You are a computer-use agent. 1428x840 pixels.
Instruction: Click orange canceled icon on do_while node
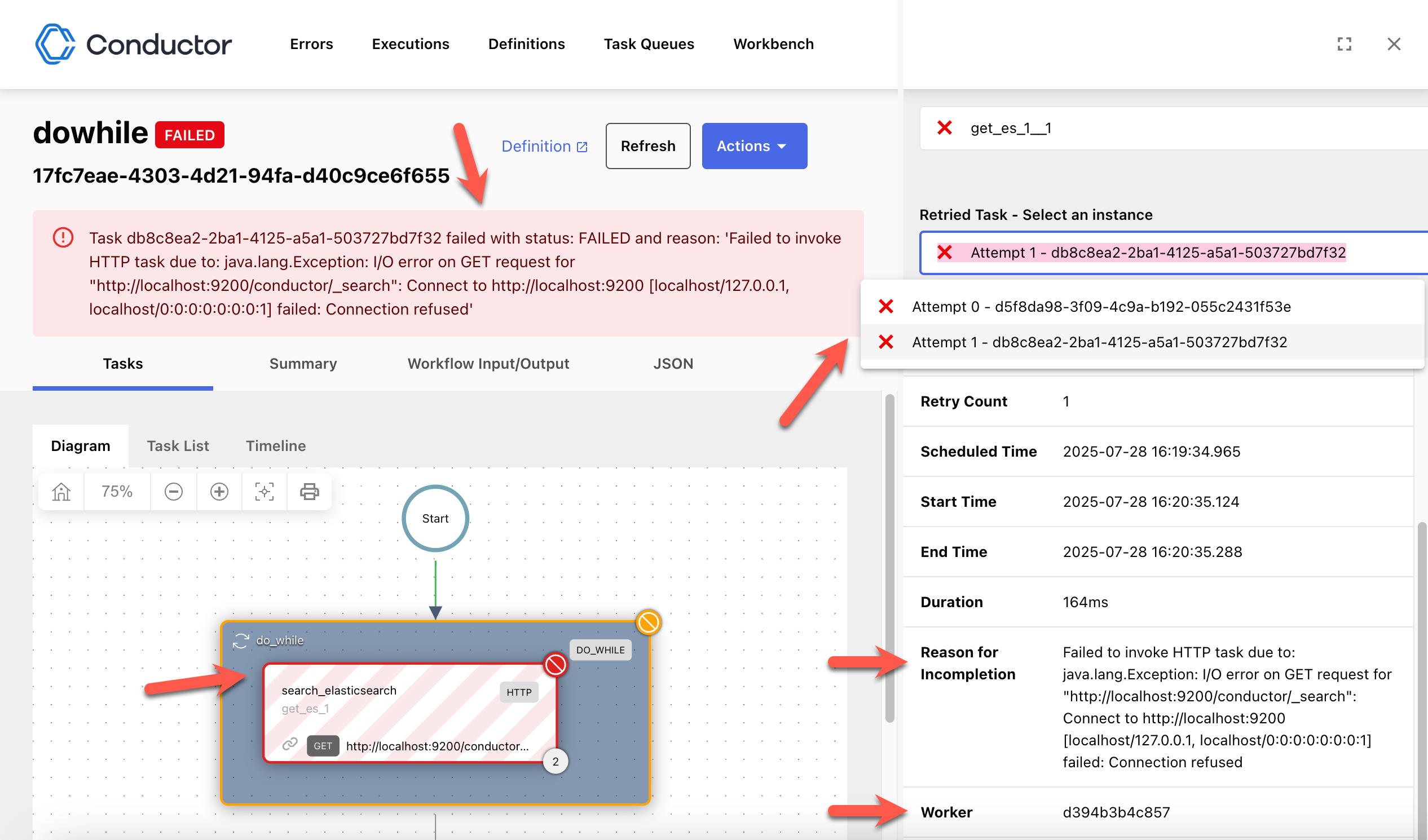[x=648, y=622]
